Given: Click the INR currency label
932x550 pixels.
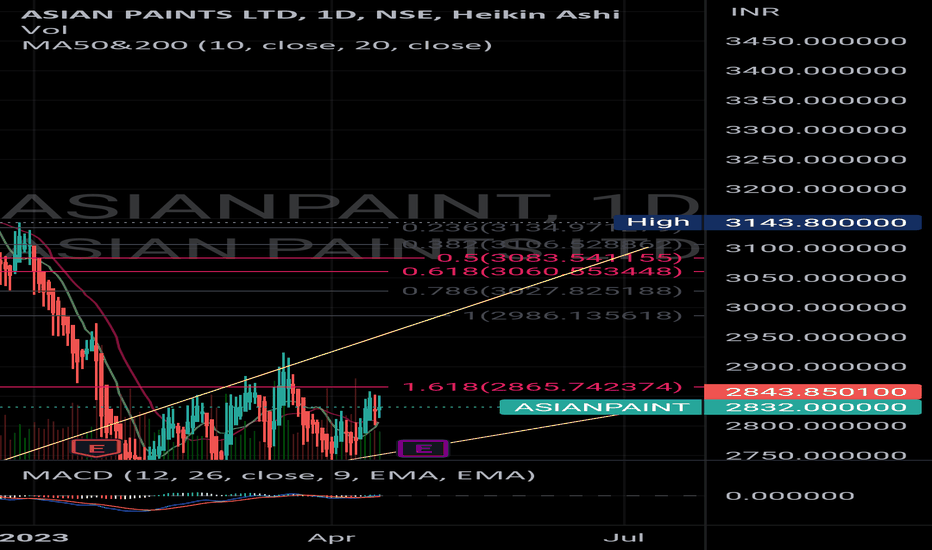Looking at the screenshot, I should pyautogui.click(x=755, y=12).
